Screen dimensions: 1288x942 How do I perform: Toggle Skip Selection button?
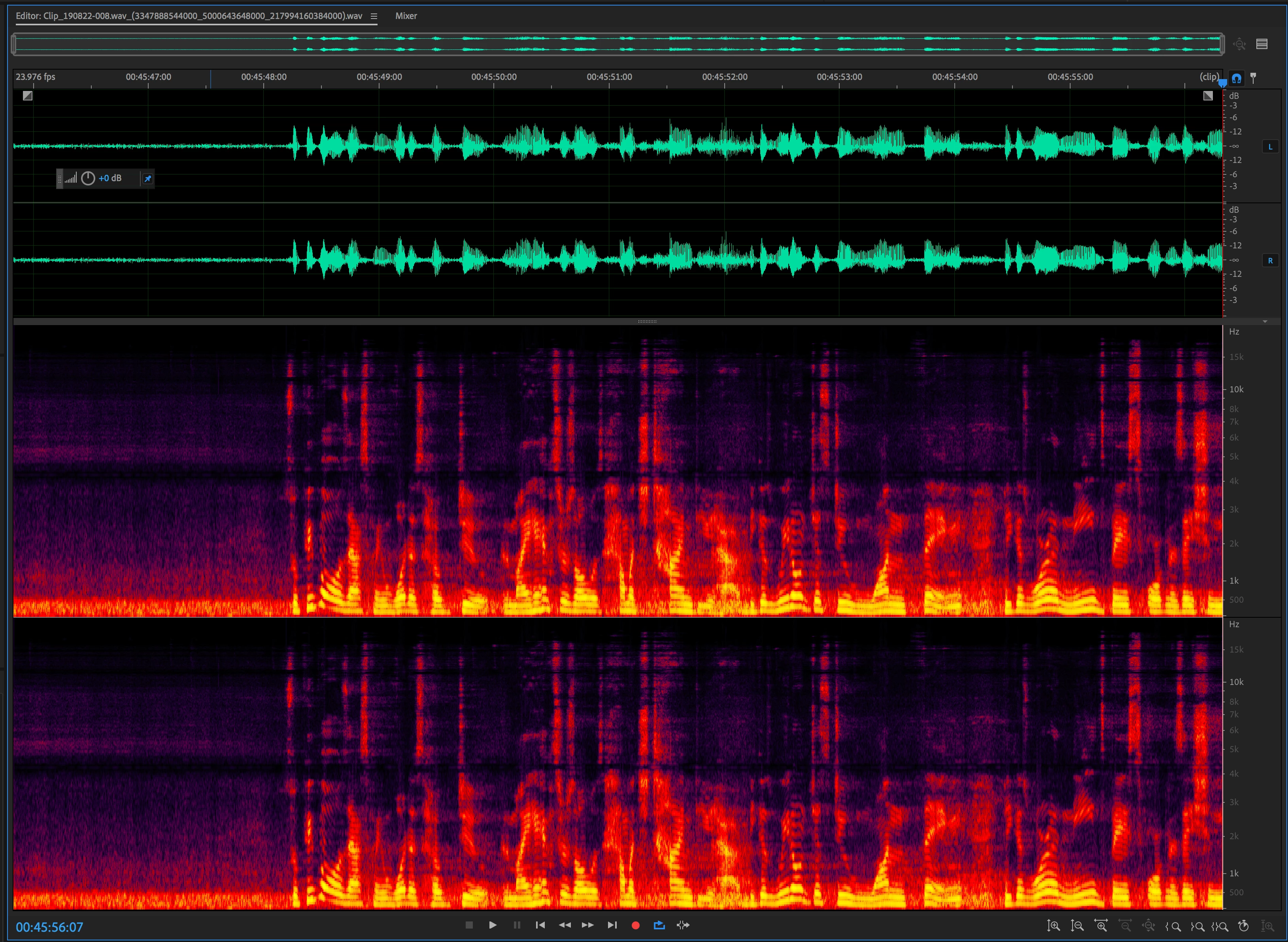(683, 925)
